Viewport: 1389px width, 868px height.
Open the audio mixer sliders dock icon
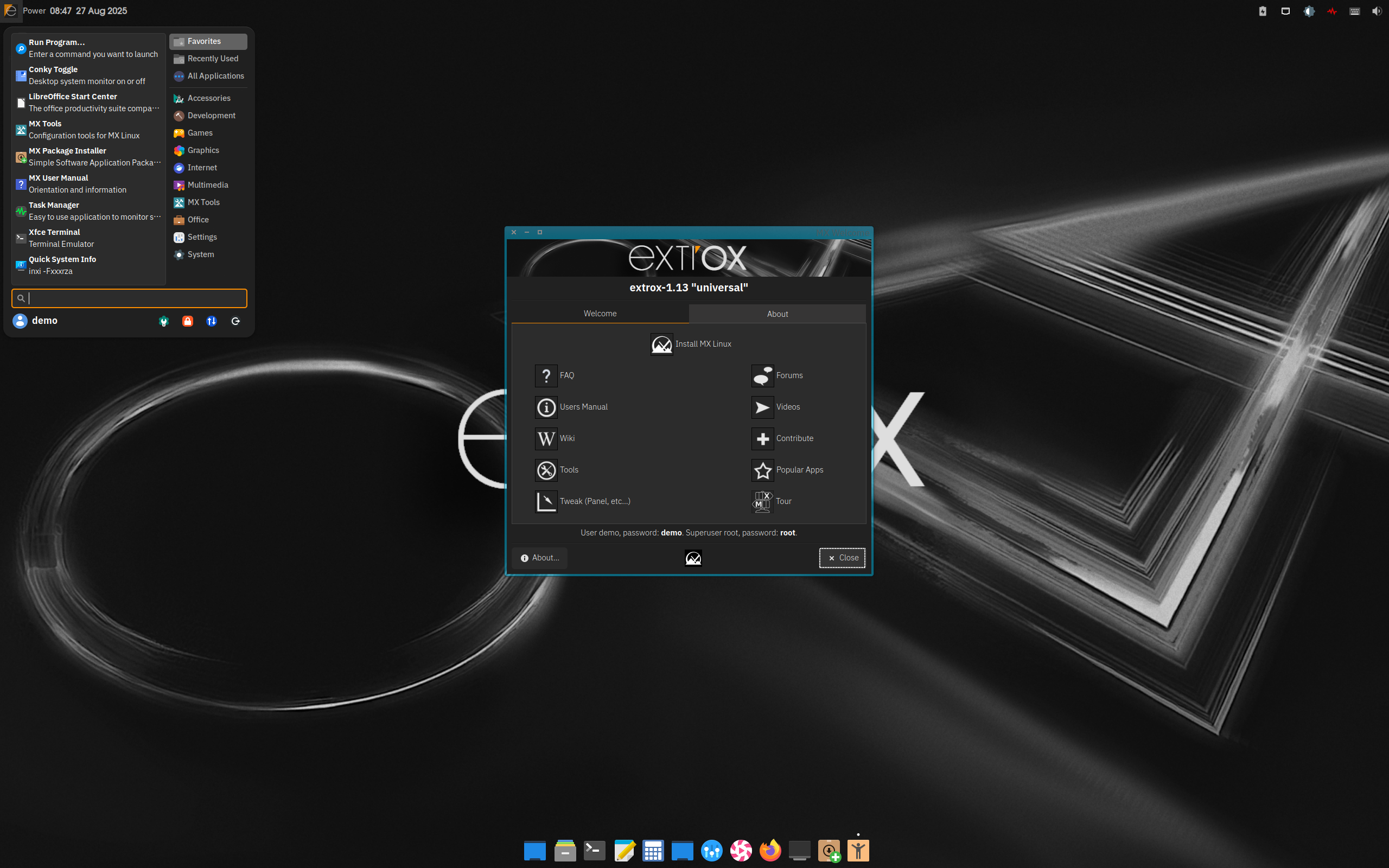pos(711,850)
